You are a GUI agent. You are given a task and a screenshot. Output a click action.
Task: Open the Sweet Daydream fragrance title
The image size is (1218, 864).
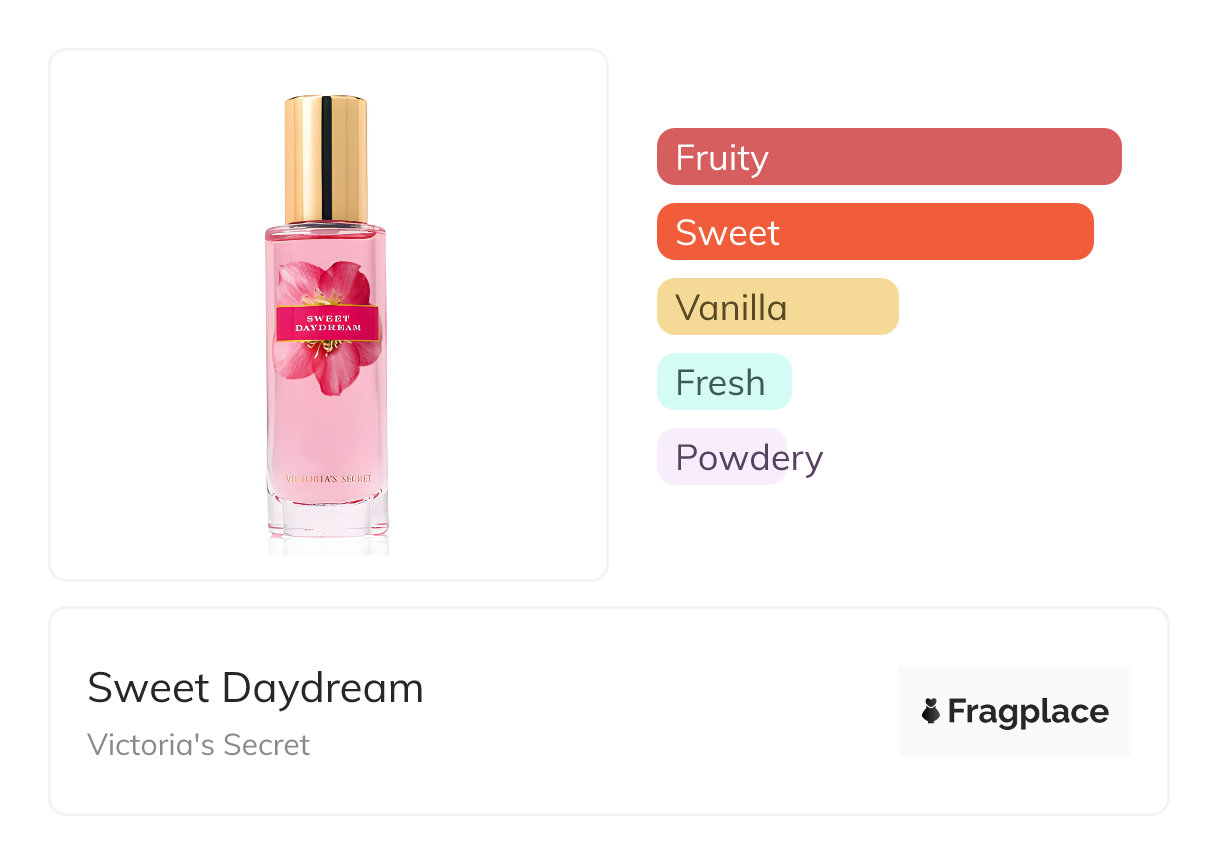click(255, 688)
